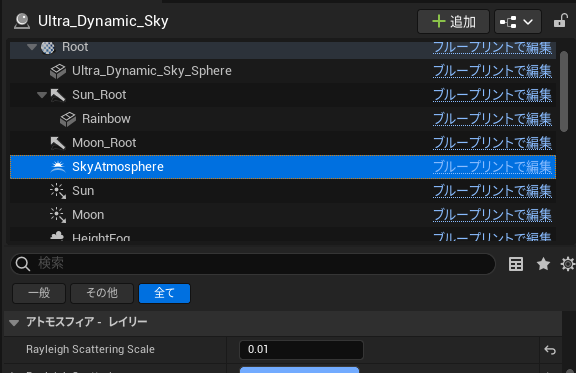The height and width of the screenshot is (373, 576).
Task: Open the blueprint/hierarchy dropdown button
Action: 518,22
